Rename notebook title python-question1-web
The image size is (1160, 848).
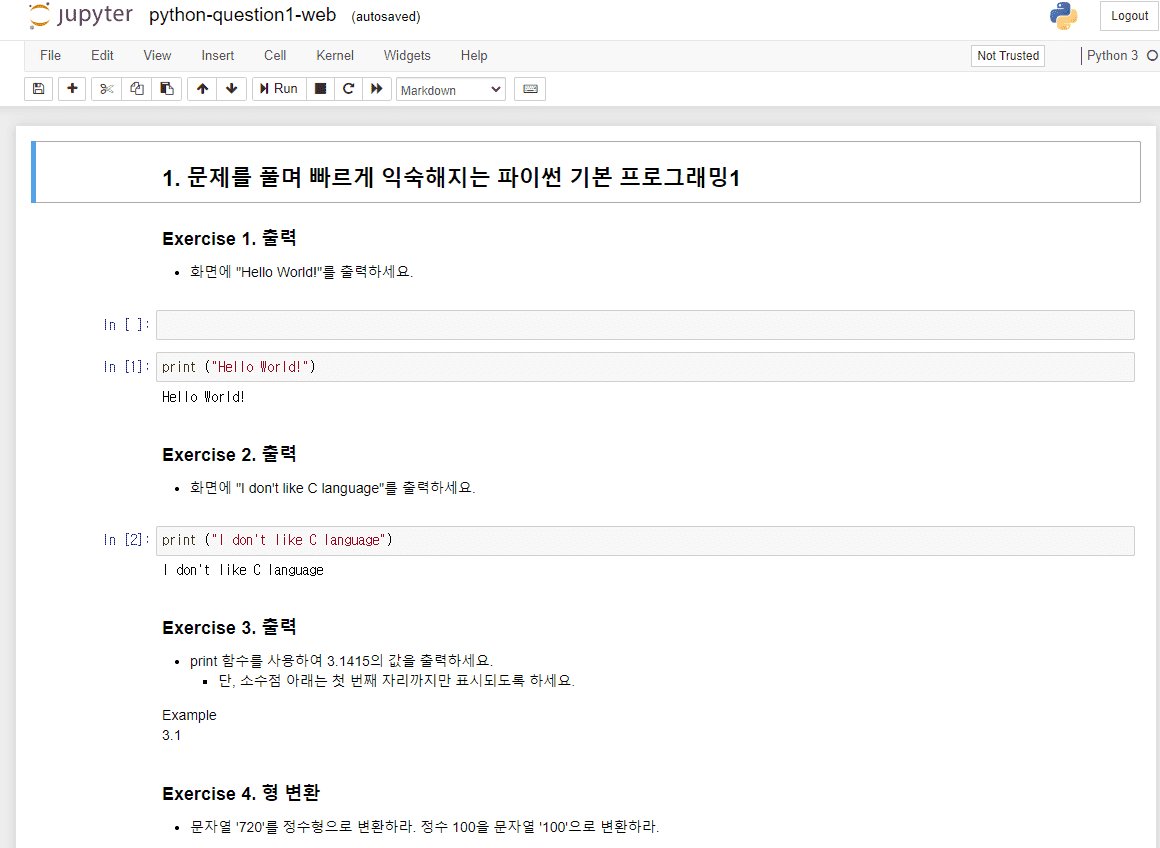[x=242, y=15]
